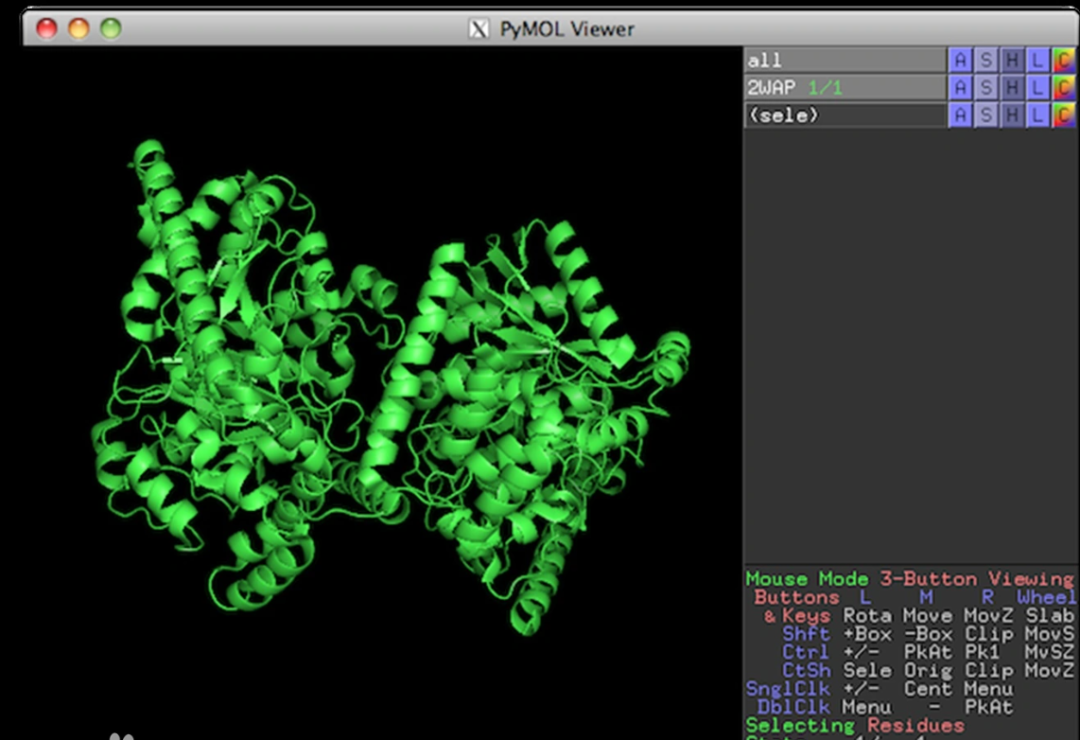
Task: Open the Show menu for the (sele) selection
Action: 986,115
